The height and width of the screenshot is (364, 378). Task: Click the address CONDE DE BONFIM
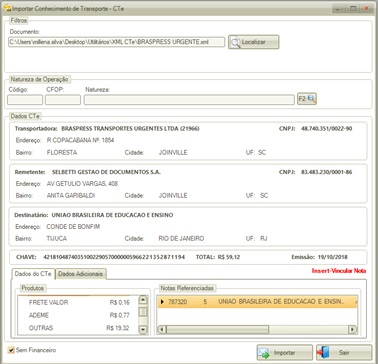pyautogui.click(x=73, y=227)
